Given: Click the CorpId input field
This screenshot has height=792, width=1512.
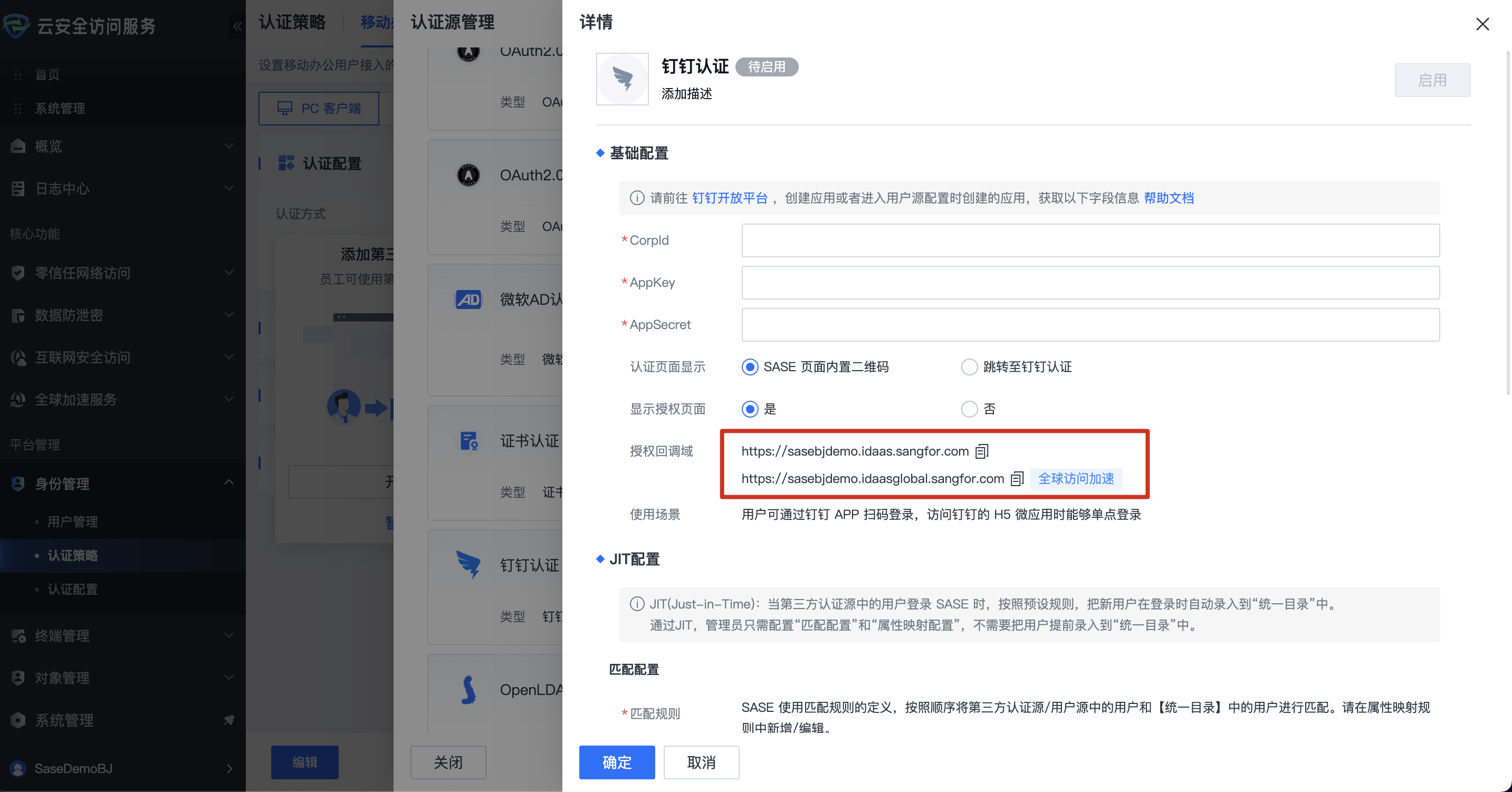Looking at the screenshot, I should [1090, 240].
